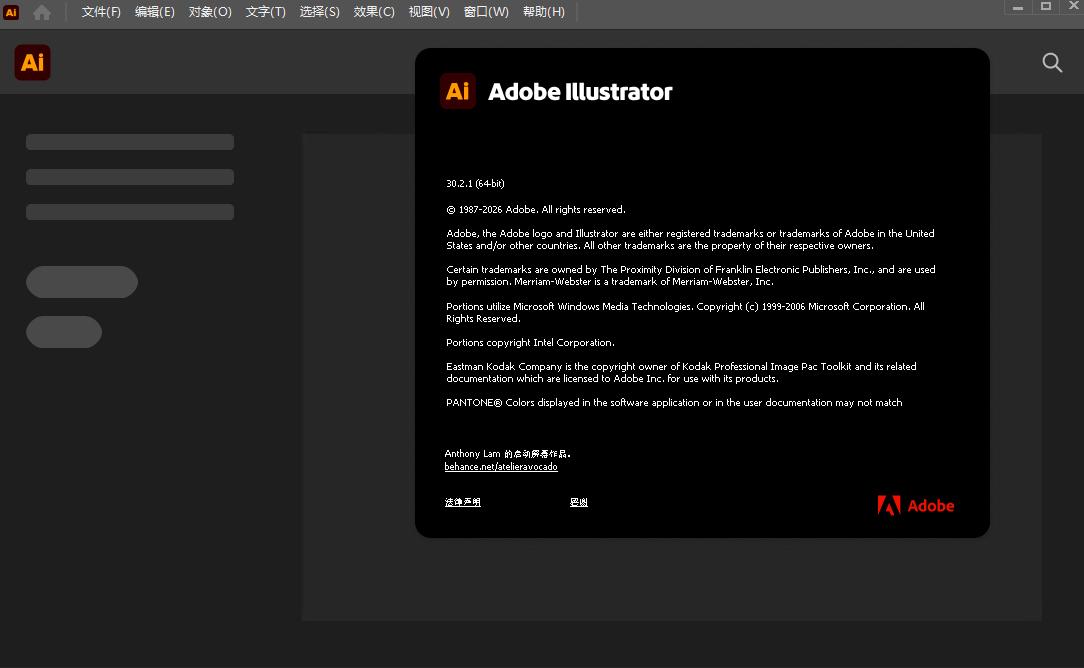Click the red Adobe logo in the dialog
Viewport: 1084px width, 668px height.
914,505
